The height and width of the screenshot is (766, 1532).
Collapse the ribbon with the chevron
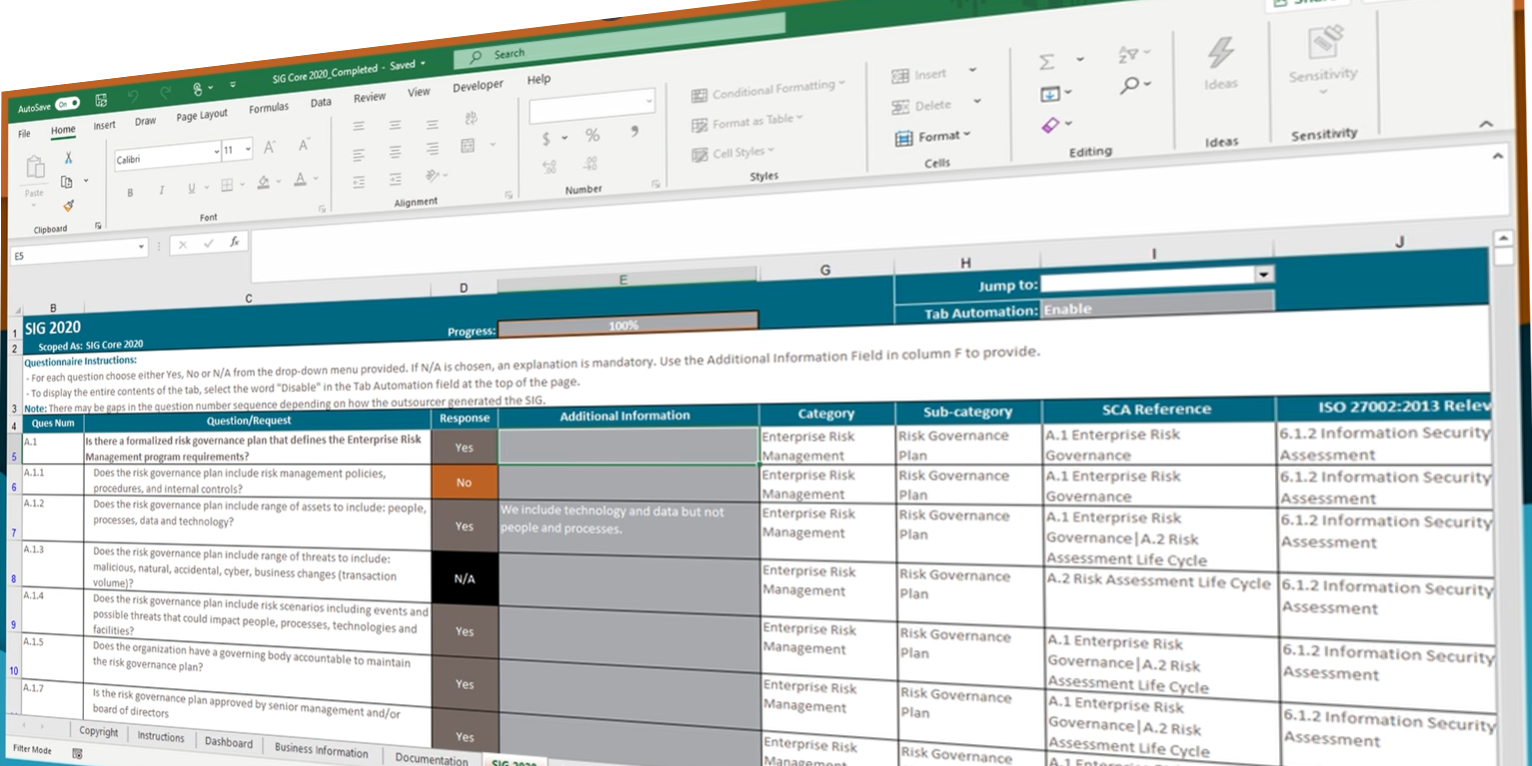[x=1485, y=124]
